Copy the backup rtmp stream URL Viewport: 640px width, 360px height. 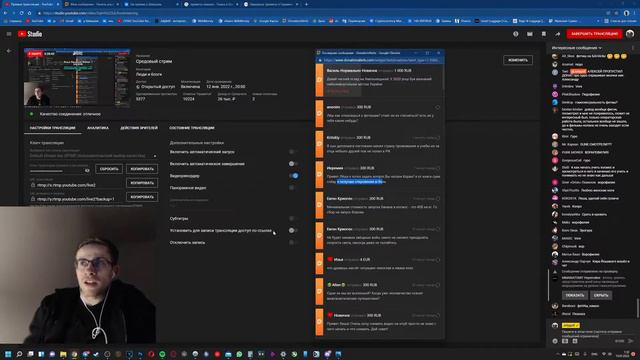point(142,197)
